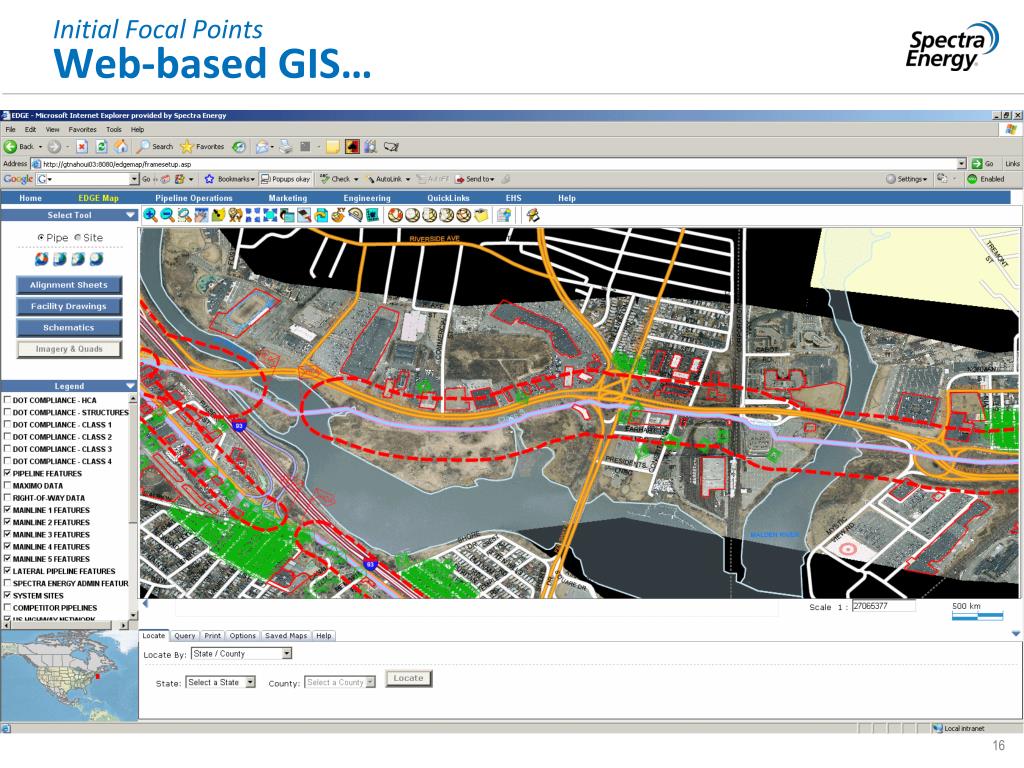Click the Alignment Sheets button
Viewport: 1024px width, 768px height.
click(69, 285)
